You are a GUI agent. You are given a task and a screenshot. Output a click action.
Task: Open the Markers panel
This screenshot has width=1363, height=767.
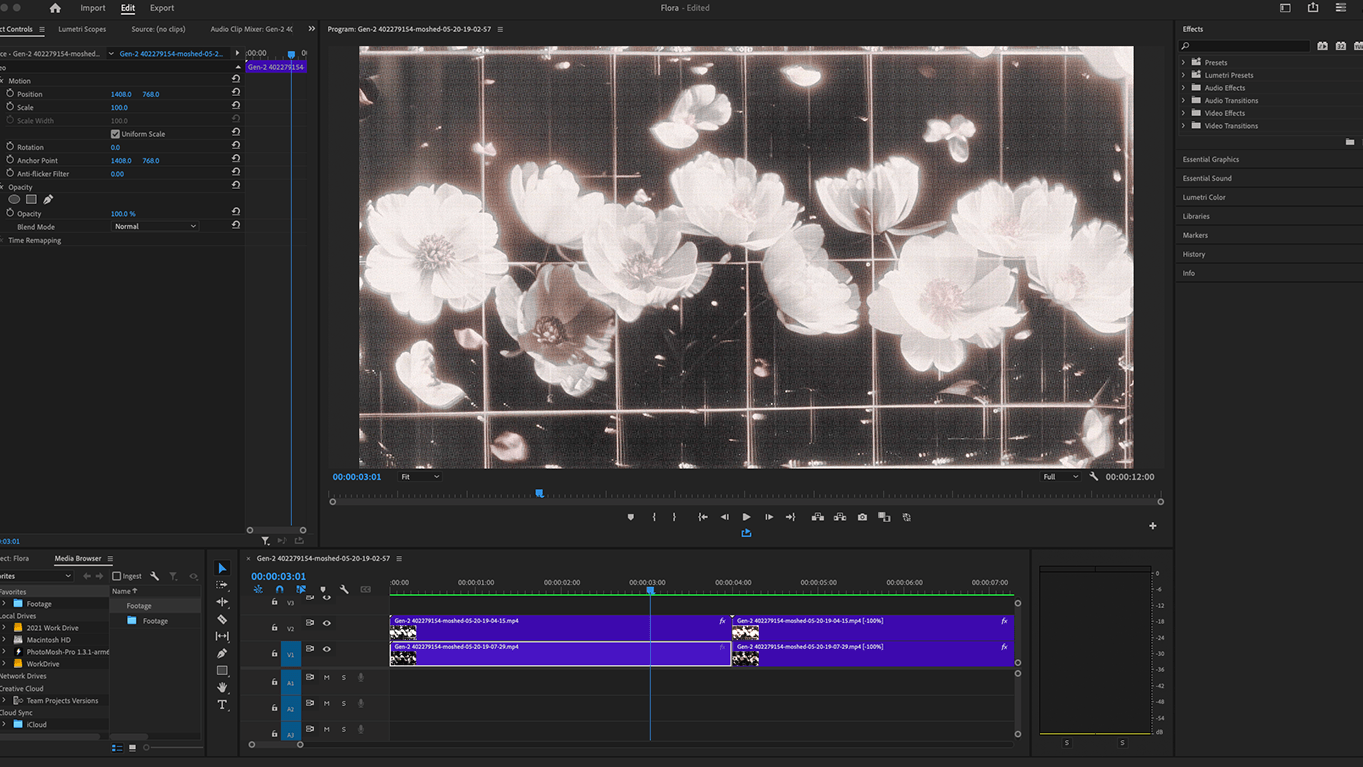(x=1195, y=235)
